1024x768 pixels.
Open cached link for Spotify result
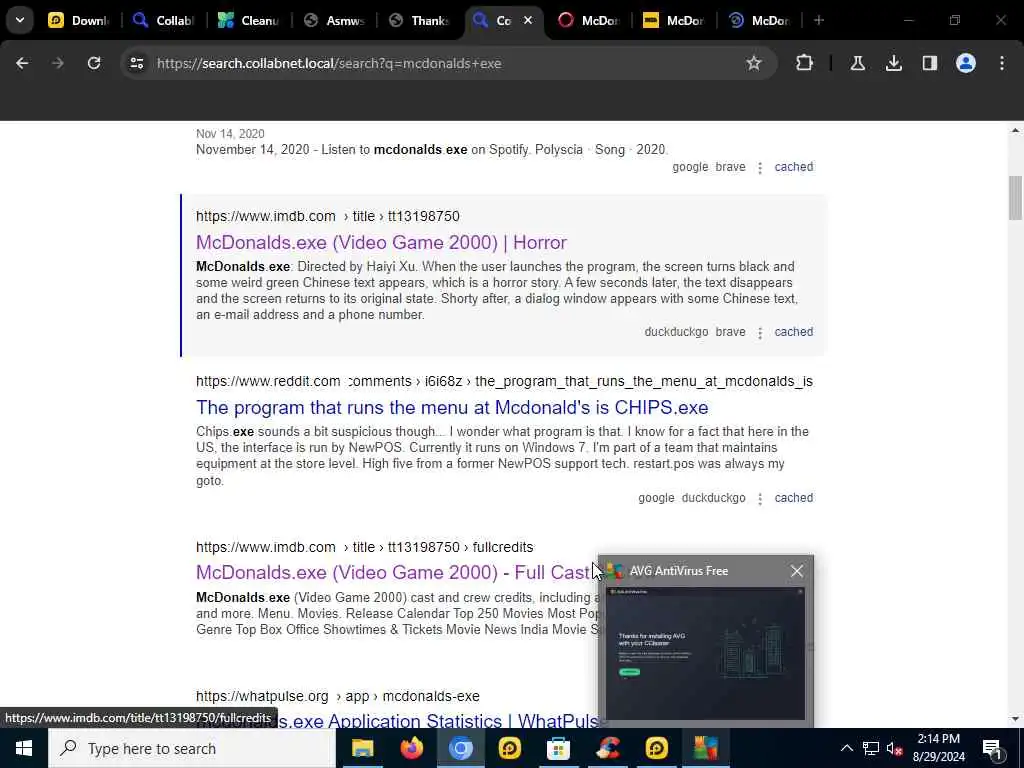pos(793,167)
